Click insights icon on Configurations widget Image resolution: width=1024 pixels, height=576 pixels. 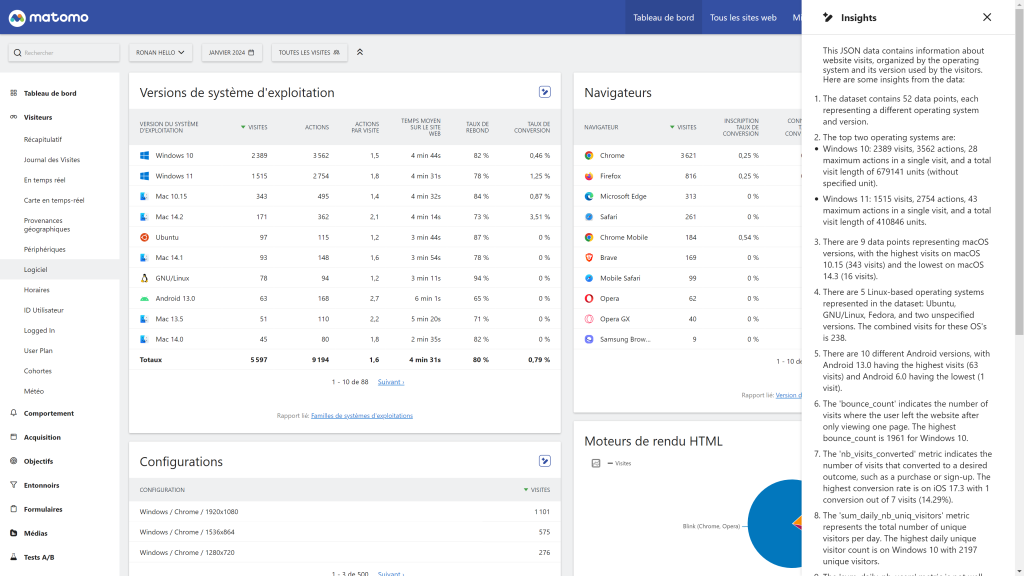click(545, 461)
